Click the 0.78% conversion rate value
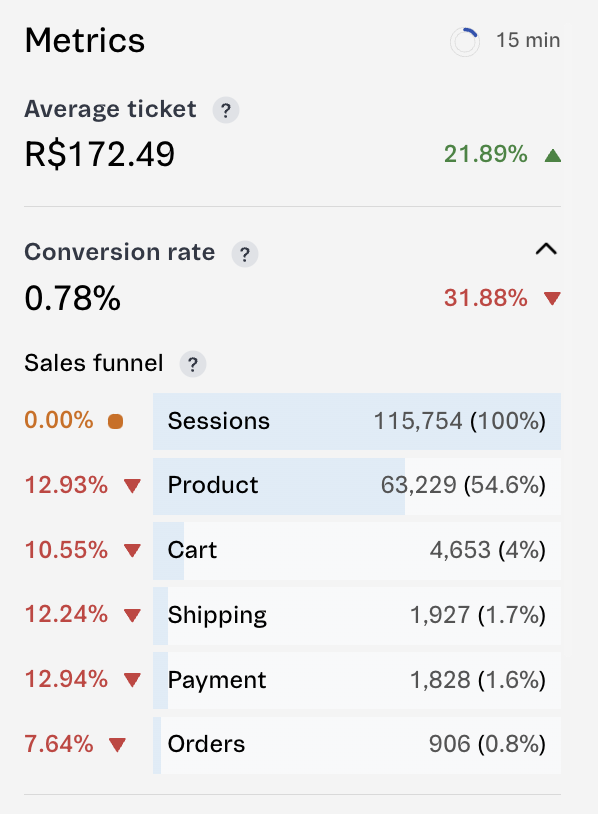Viewport: 598px width, 814px height. [x=73, y=299]
